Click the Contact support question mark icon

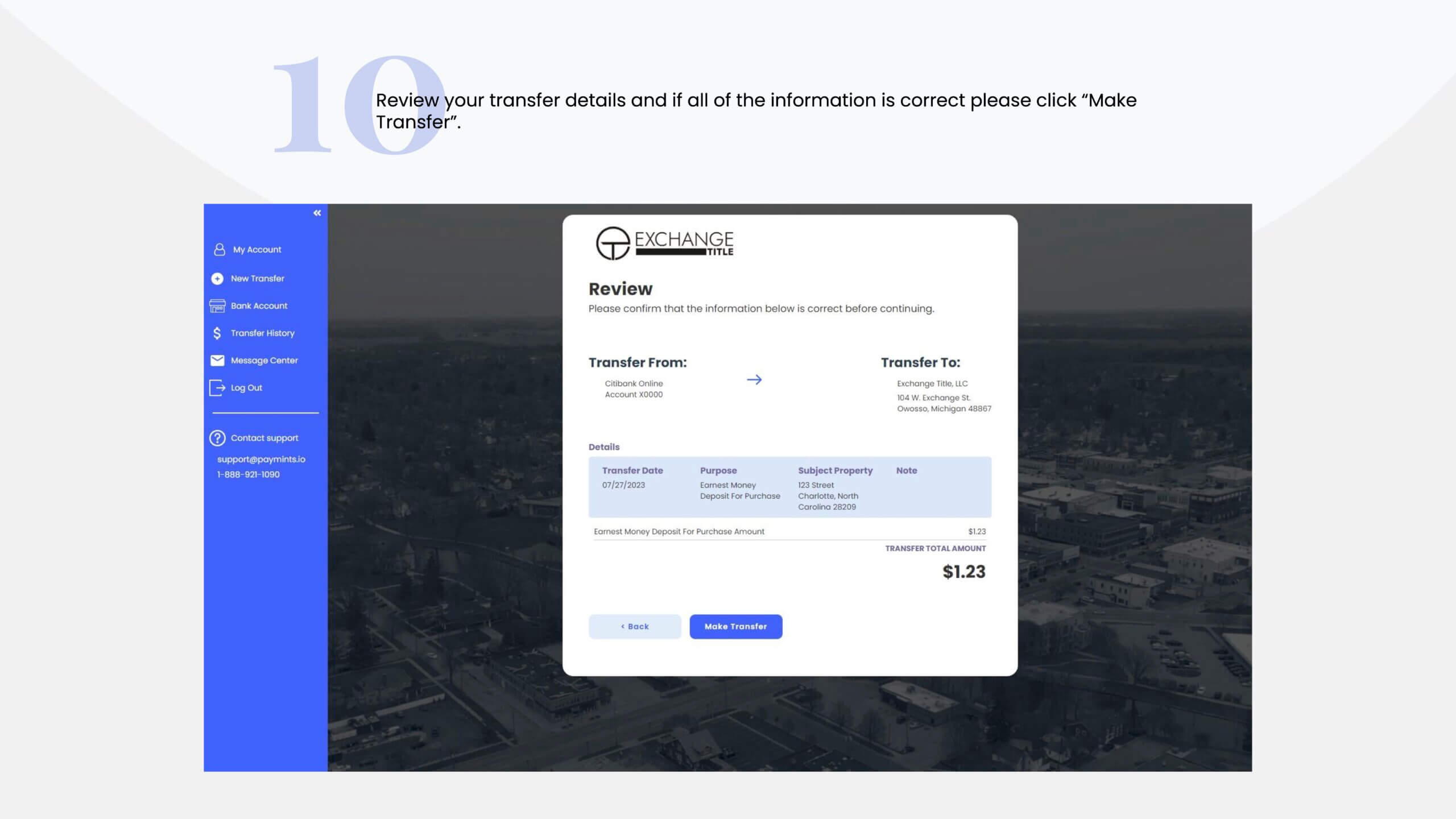click(217, 438)
